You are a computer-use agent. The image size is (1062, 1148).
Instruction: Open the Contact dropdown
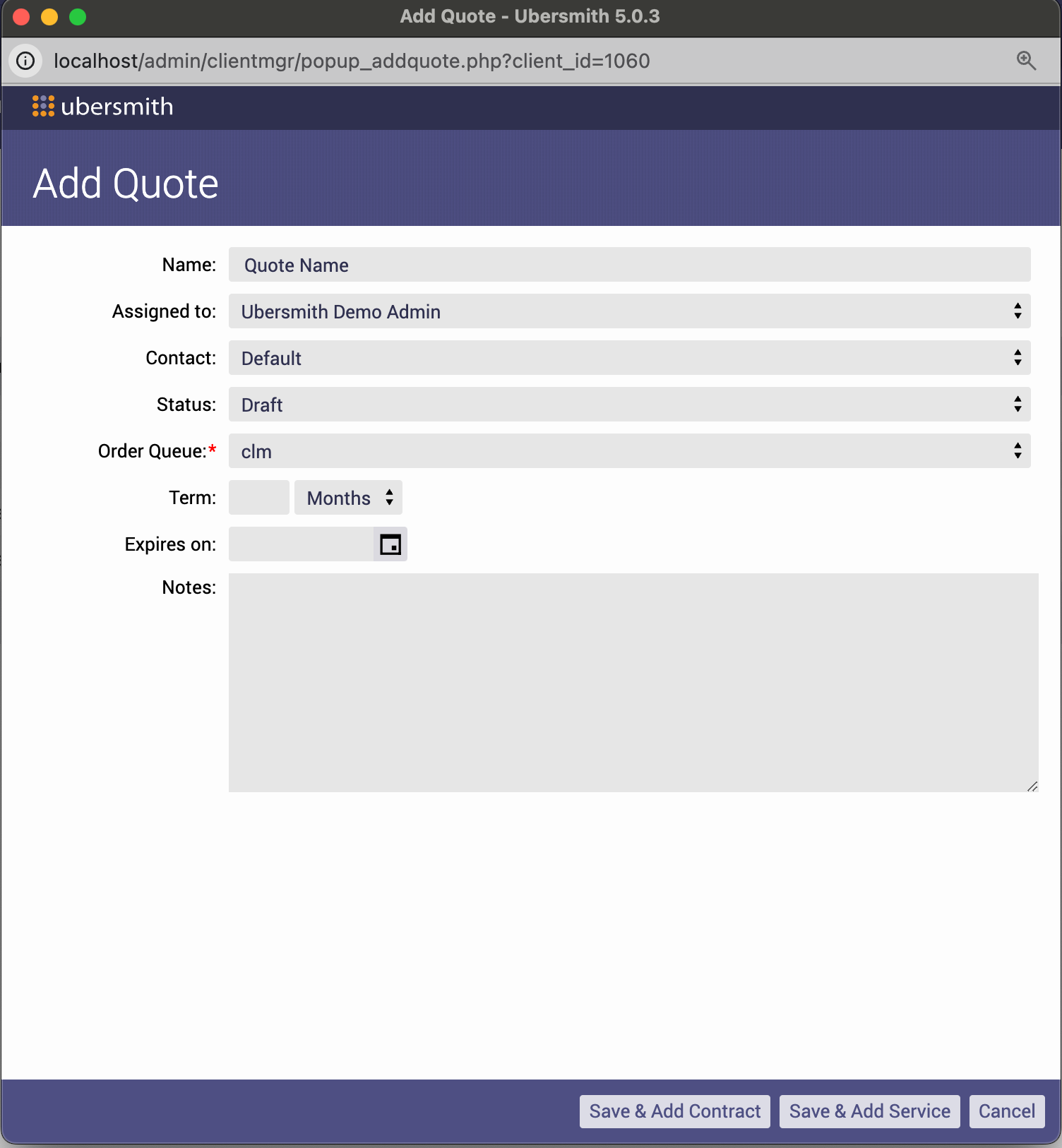coord(628,358)
